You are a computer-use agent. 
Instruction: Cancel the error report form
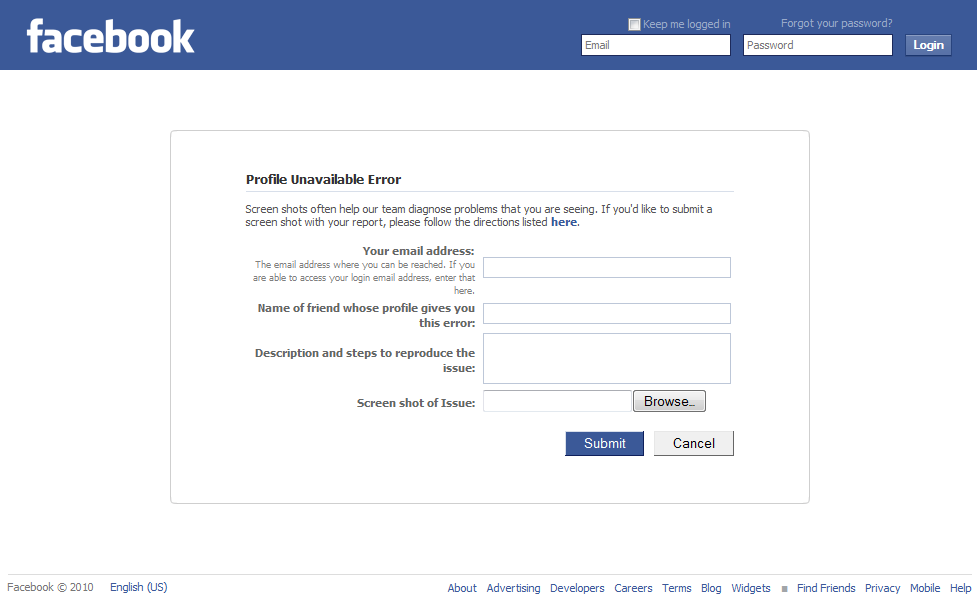click(x=693, y=443)
